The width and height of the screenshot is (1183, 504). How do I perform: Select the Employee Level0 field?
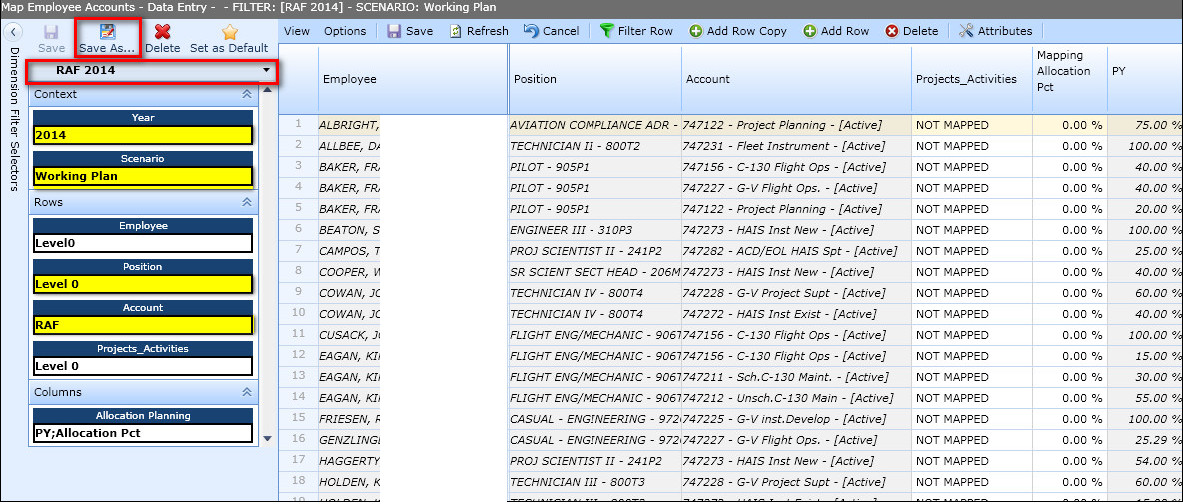pos(143,243)
